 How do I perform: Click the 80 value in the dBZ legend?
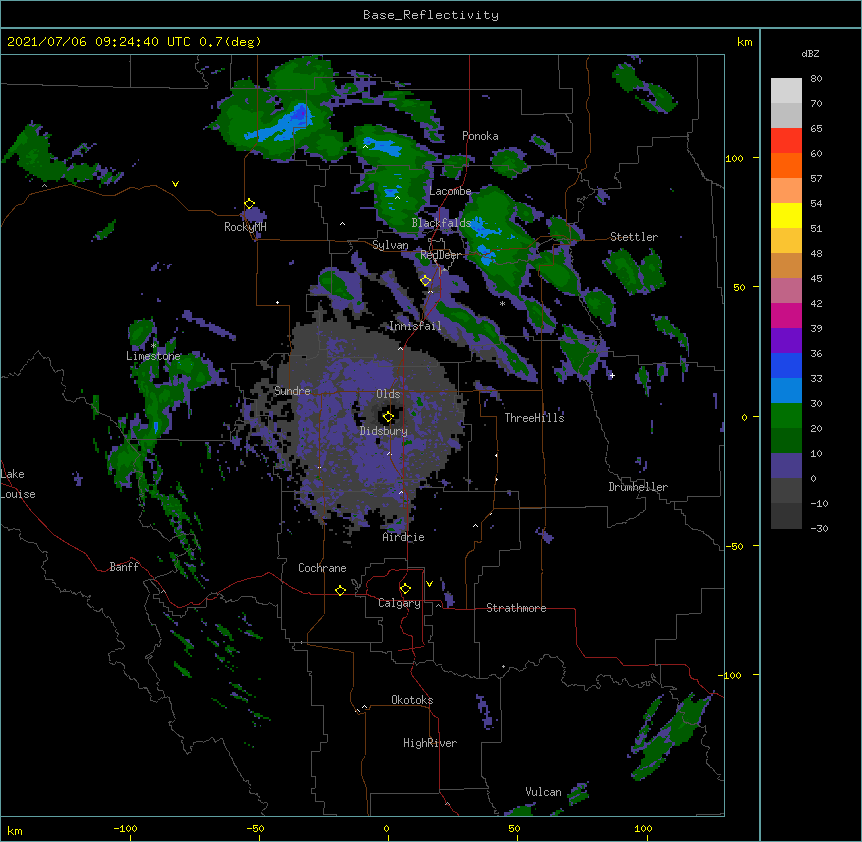[816, 79]
